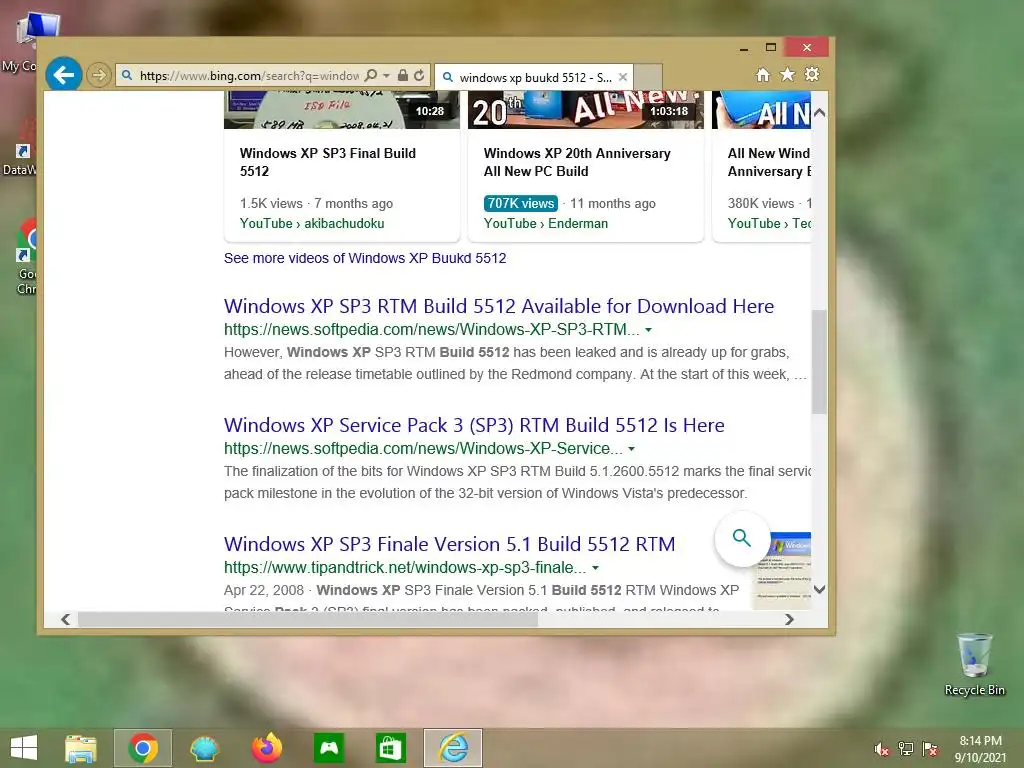Click the security lock icon
The height and width of the screenshot is (768, 1024).
[403, 76]
